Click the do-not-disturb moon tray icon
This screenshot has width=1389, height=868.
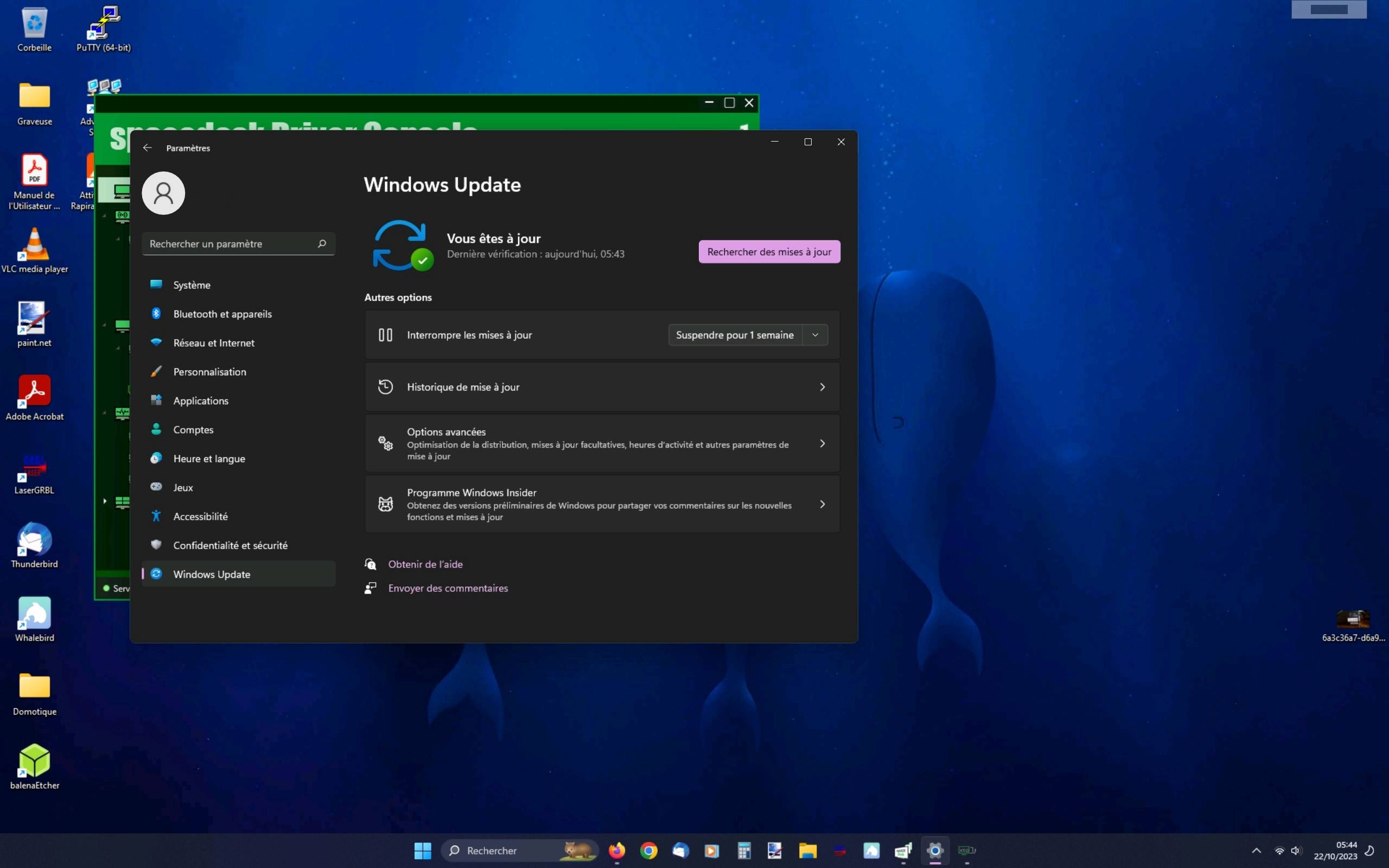click(1369, 851)
